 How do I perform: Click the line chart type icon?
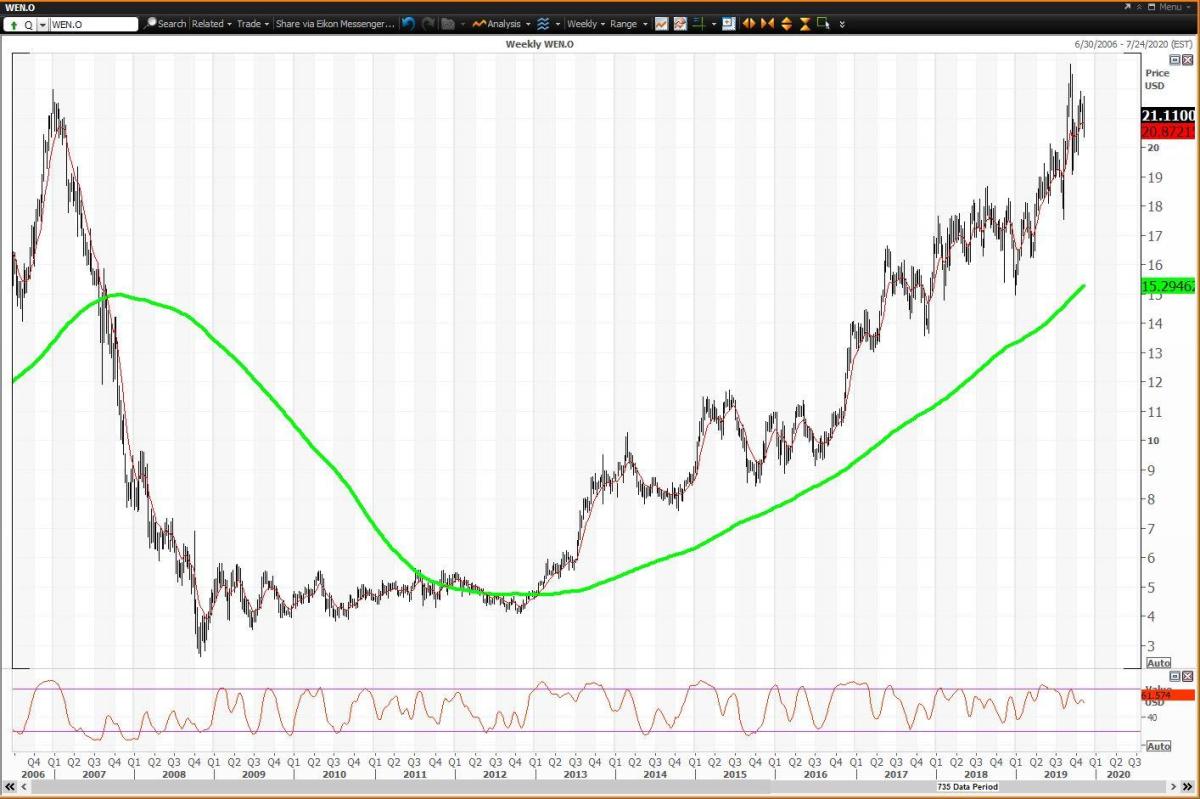pos(661,23)
